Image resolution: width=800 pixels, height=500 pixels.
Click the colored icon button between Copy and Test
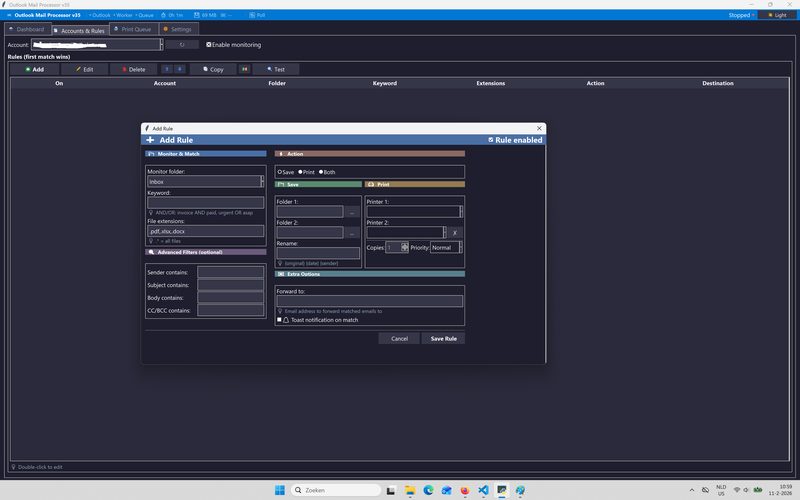coord(244,69)
